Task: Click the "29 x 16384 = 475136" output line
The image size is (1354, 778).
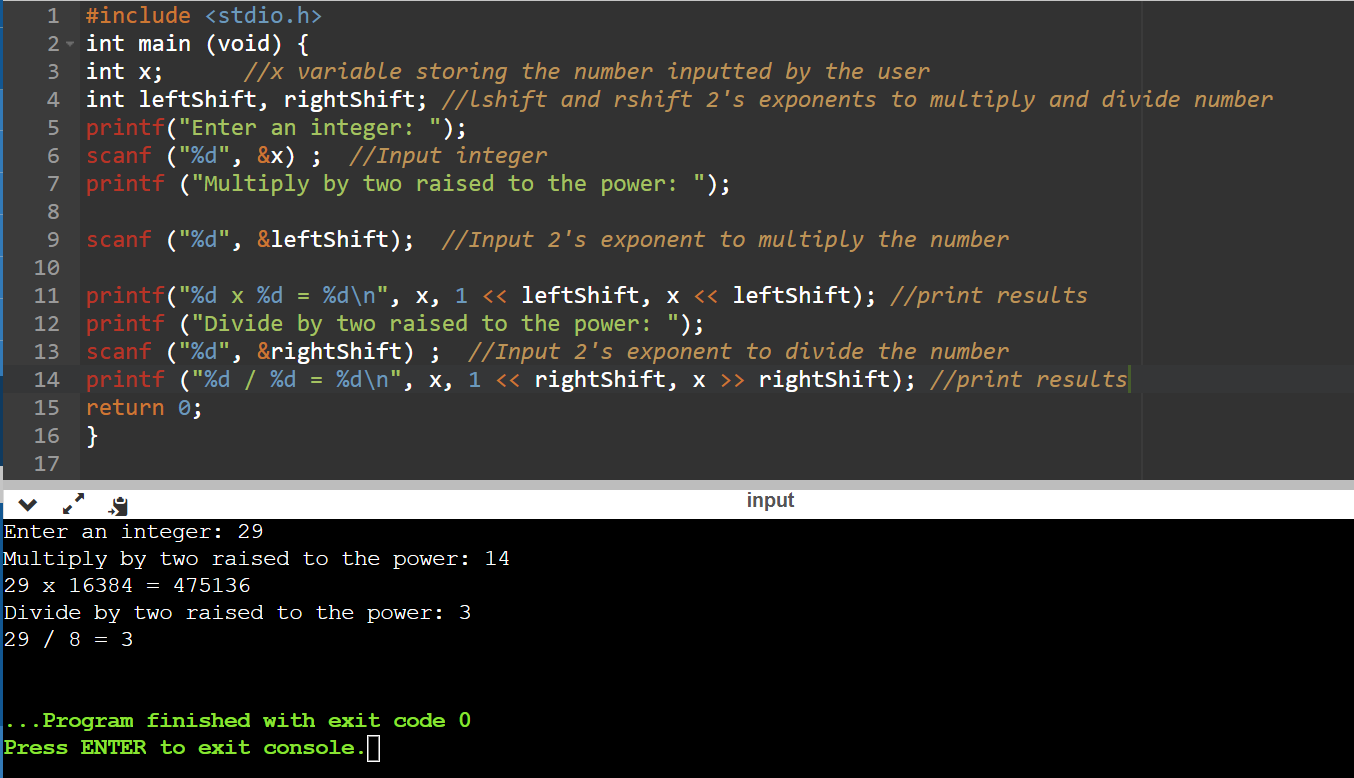Action: 127,585
